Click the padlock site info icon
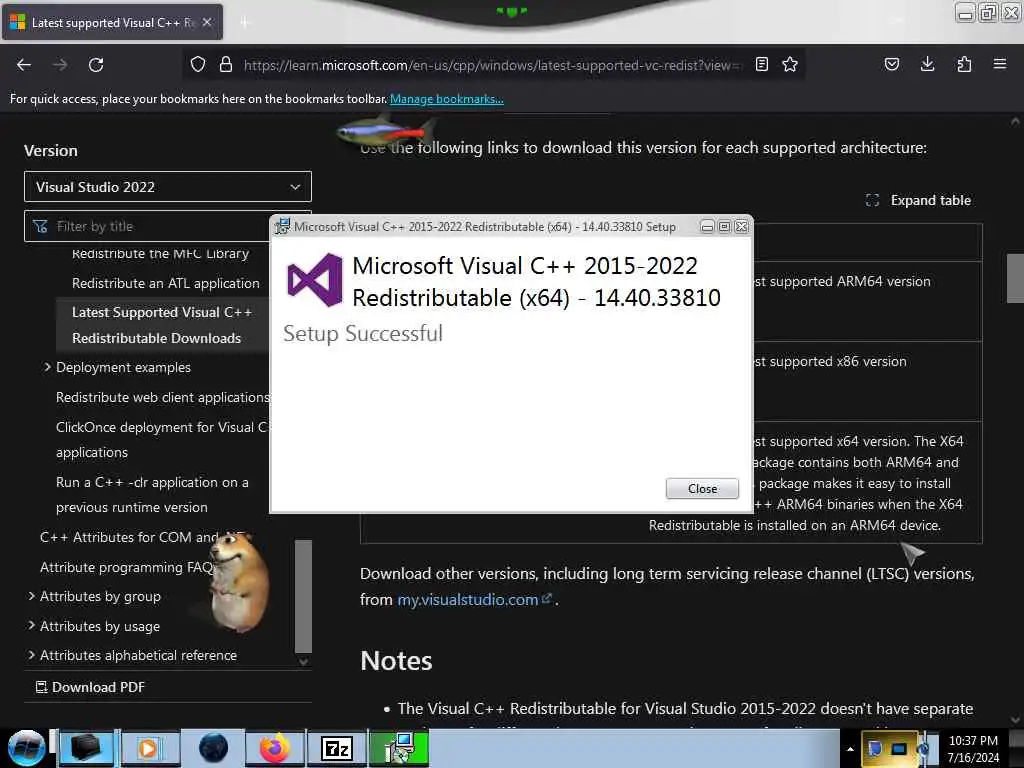Viewport: 1024px width, 768px height. click(226, 64)
